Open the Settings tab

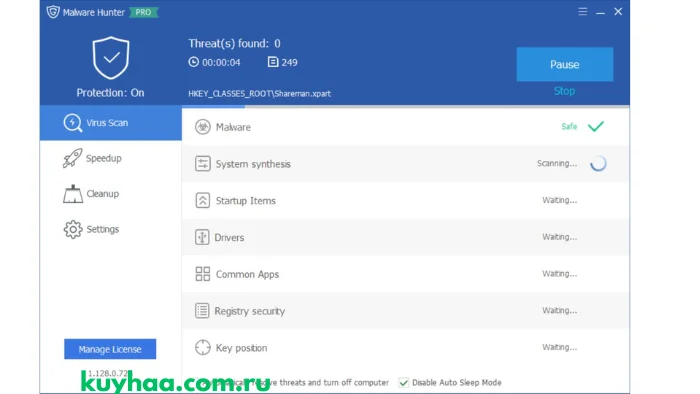click(x=111, y=229)
